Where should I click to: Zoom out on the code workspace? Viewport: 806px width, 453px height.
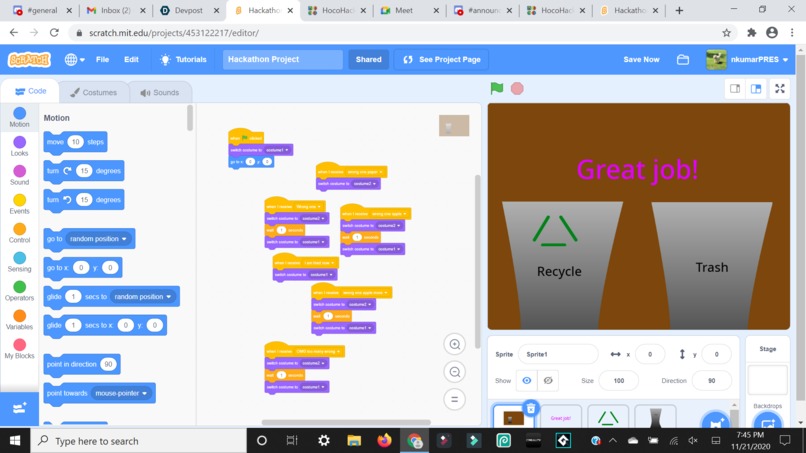coord(454,372)
